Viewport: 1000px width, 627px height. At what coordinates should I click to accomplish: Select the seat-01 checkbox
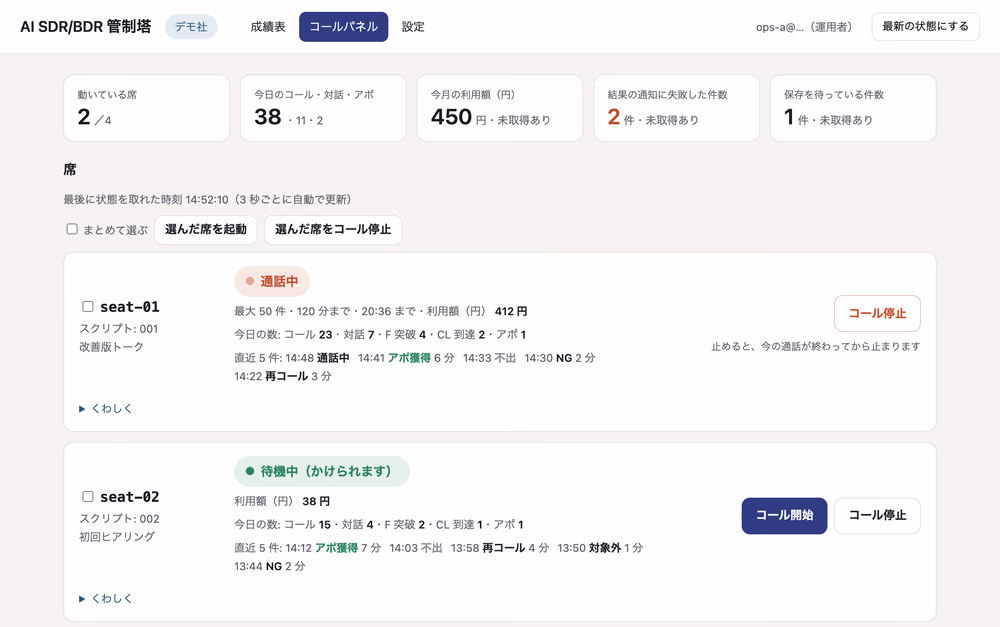click(88, 307)
